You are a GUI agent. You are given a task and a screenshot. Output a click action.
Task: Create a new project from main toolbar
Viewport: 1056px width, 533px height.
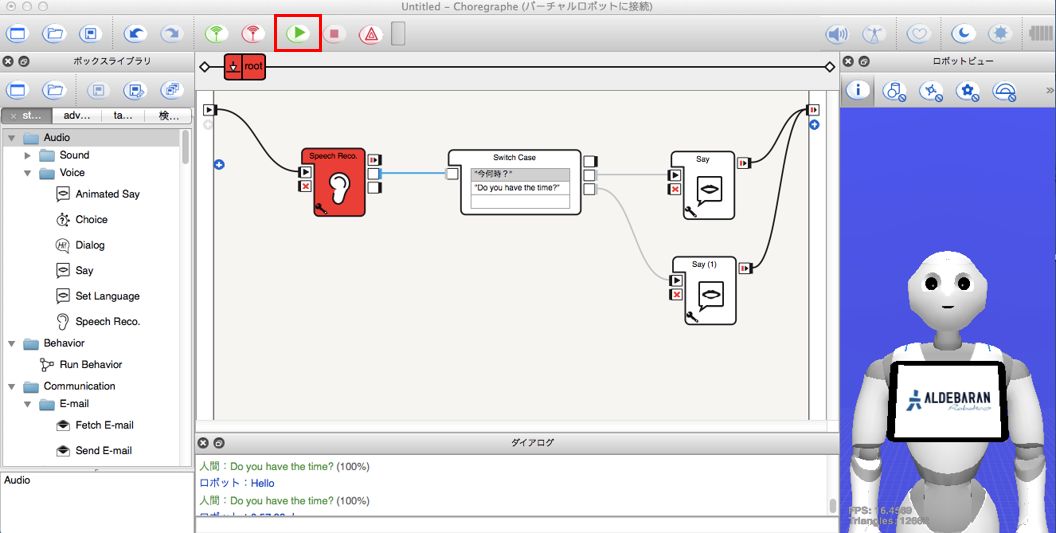pos(17,34)
